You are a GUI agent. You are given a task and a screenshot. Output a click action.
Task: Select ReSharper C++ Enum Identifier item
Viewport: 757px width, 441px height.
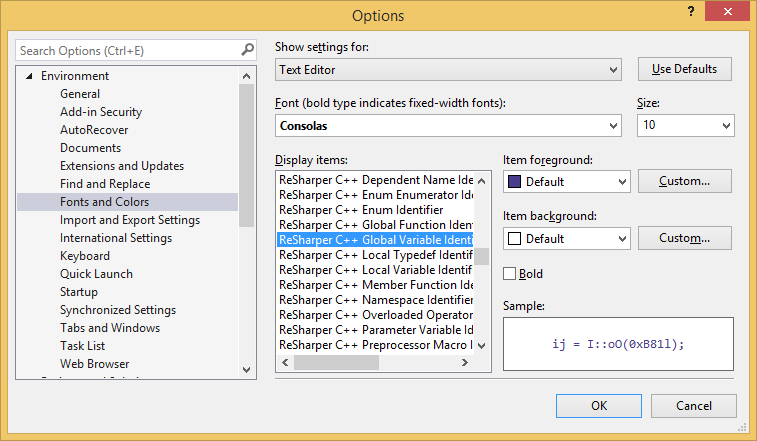point(362,211)
